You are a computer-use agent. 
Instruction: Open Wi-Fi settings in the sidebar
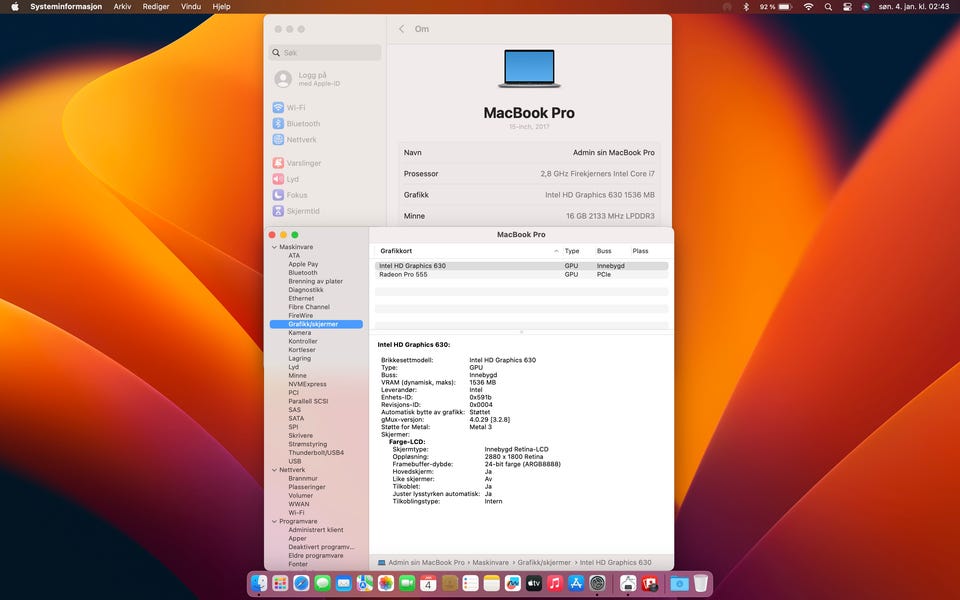point(296,108)
